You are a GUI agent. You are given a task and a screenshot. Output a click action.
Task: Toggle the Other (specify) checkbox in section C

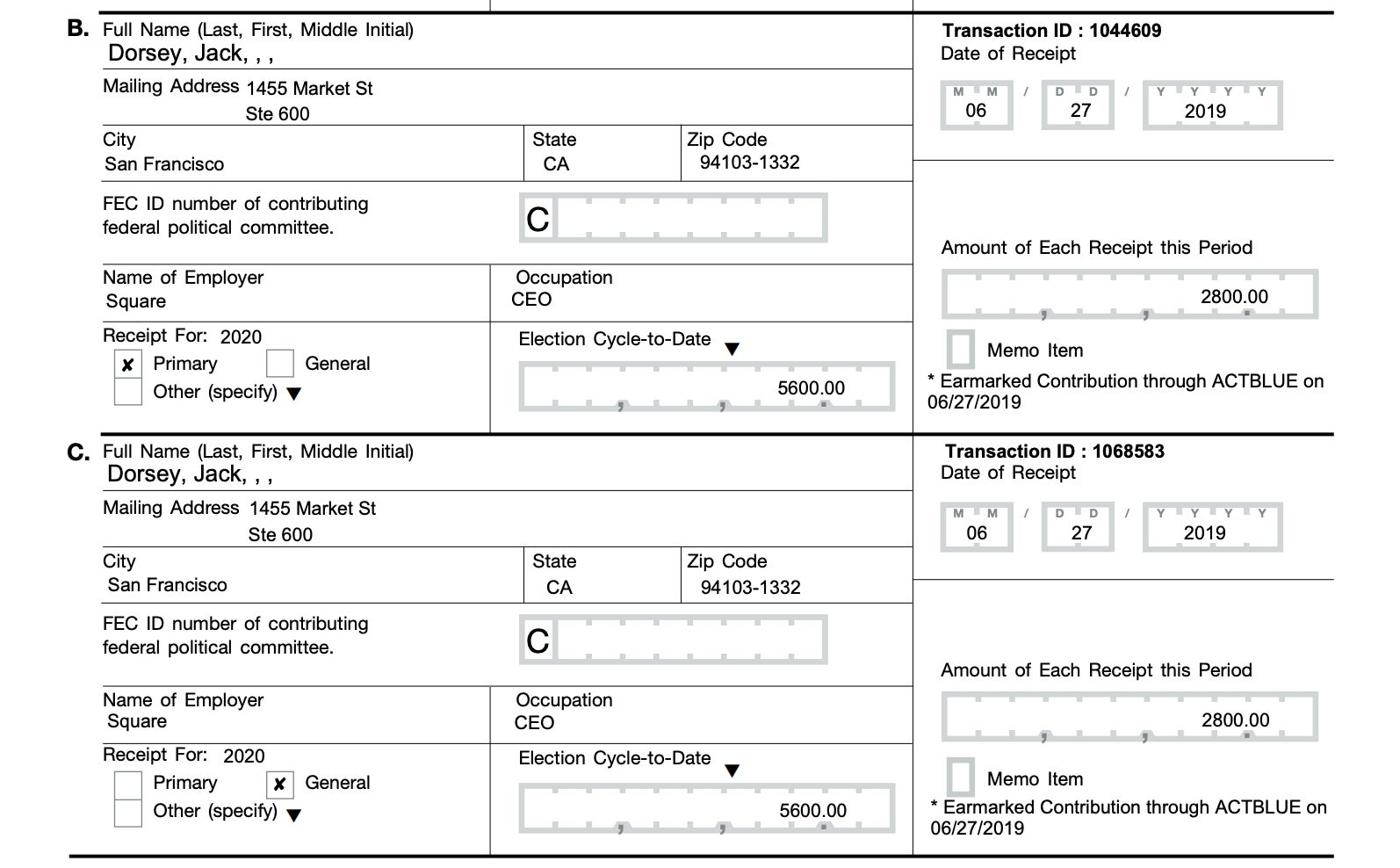tap(128, 812)
